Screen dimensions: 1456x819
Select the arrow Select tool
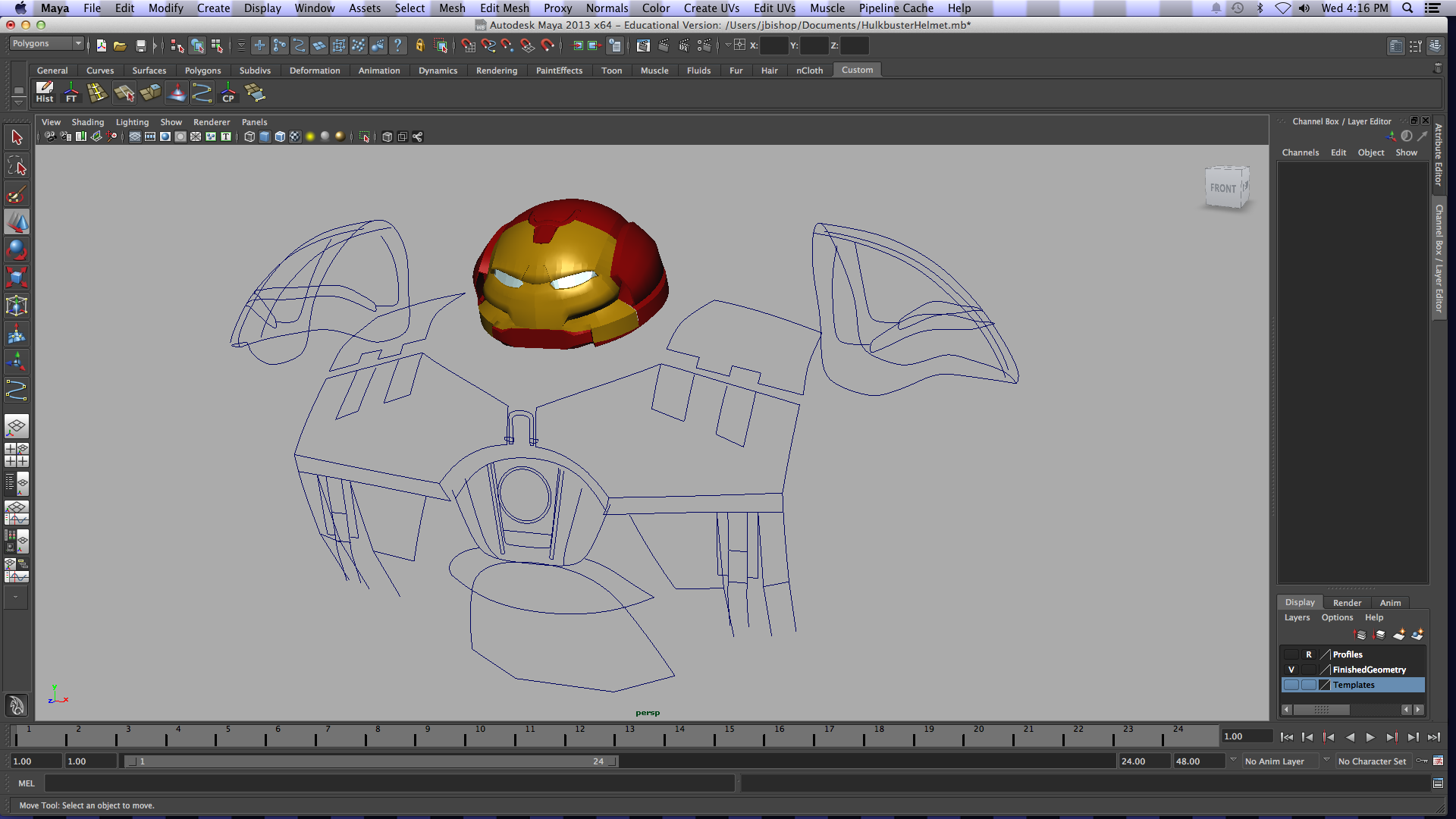tap(17, 137)
